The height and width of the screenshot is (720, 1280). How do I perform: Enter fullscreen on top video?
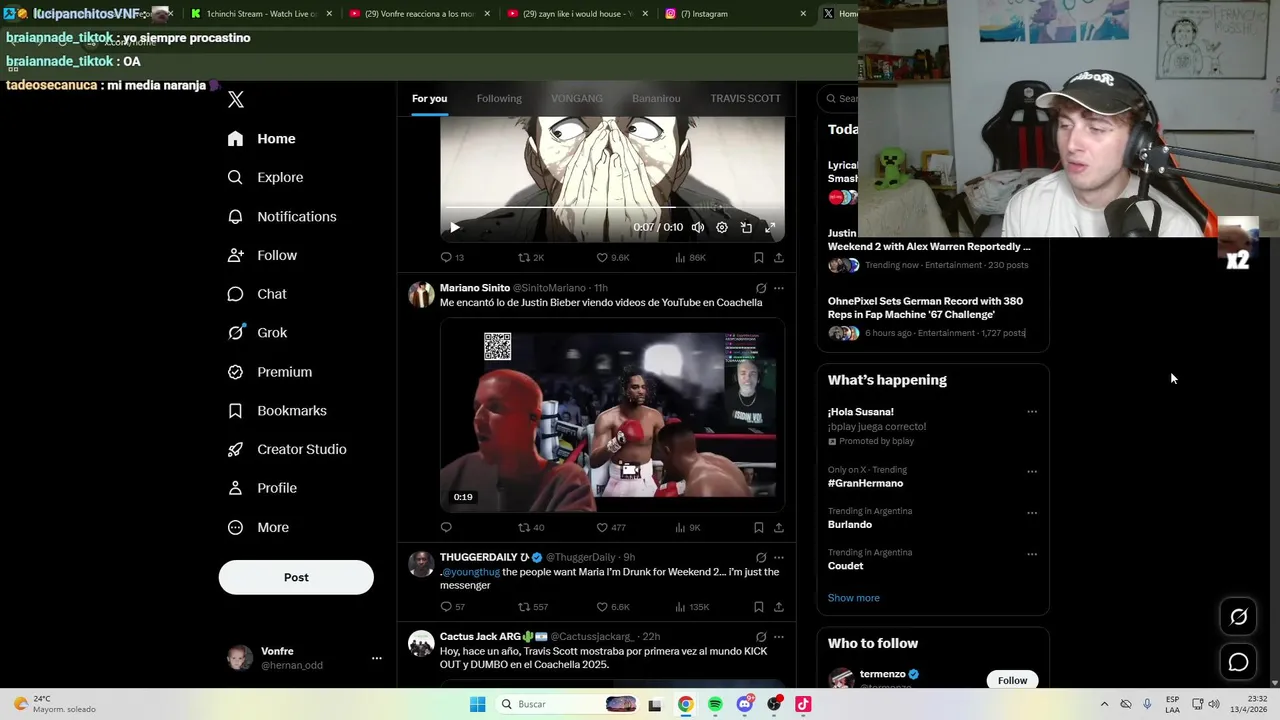point(770,228)
